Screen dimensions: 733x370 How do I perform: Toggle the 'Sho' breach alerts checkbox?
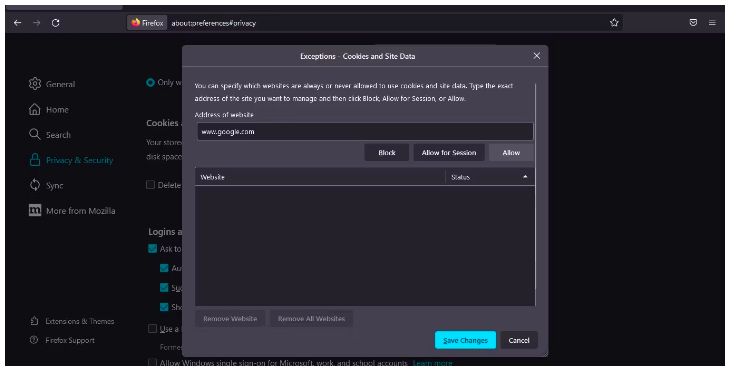(x=164, y=307)
